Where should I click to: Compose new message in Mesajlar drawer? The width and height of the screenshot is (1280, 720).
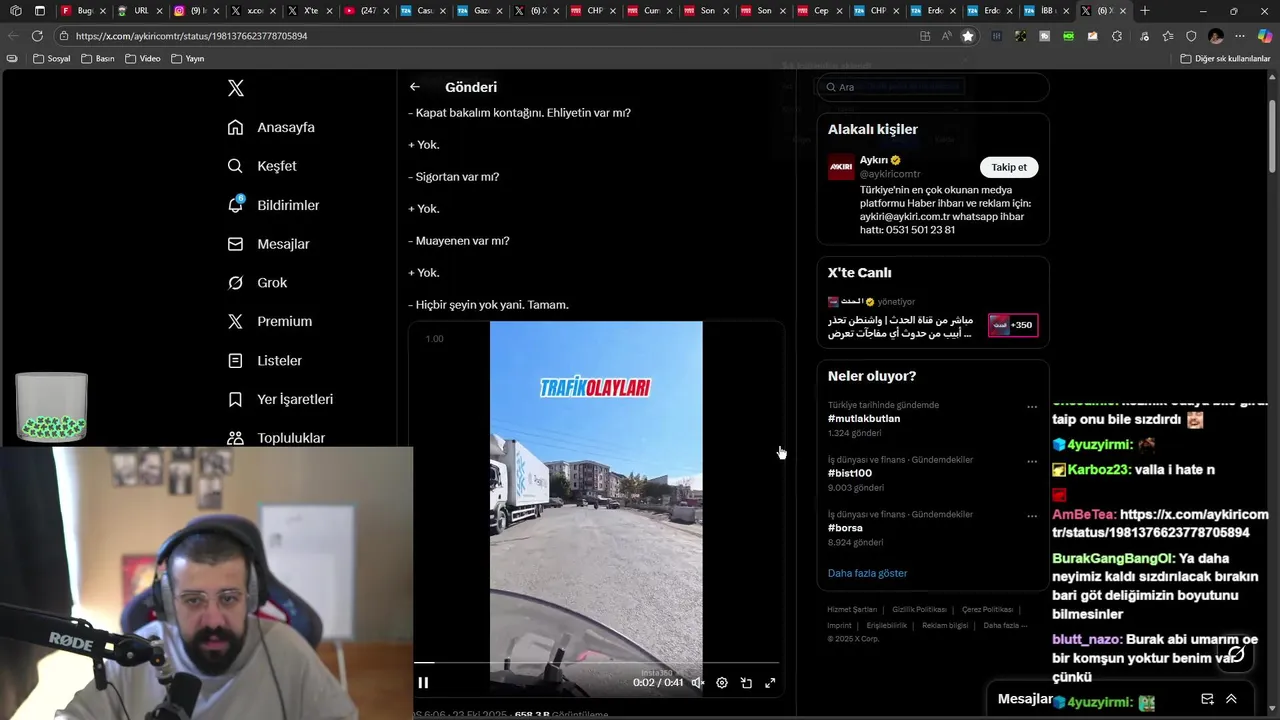1207,699
